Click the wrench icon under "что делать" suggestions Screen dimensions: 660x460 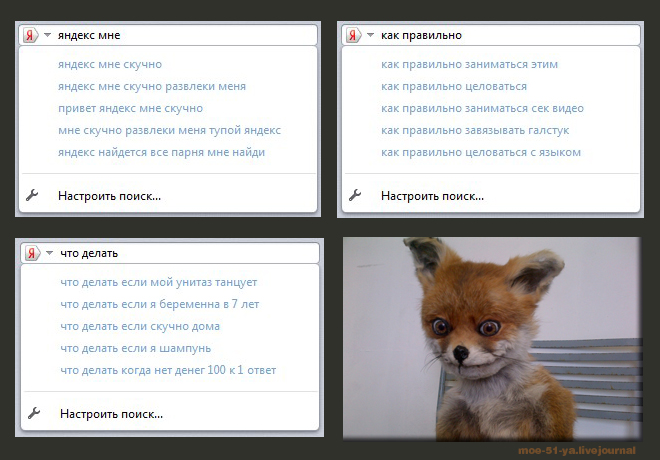click(34, 413)
